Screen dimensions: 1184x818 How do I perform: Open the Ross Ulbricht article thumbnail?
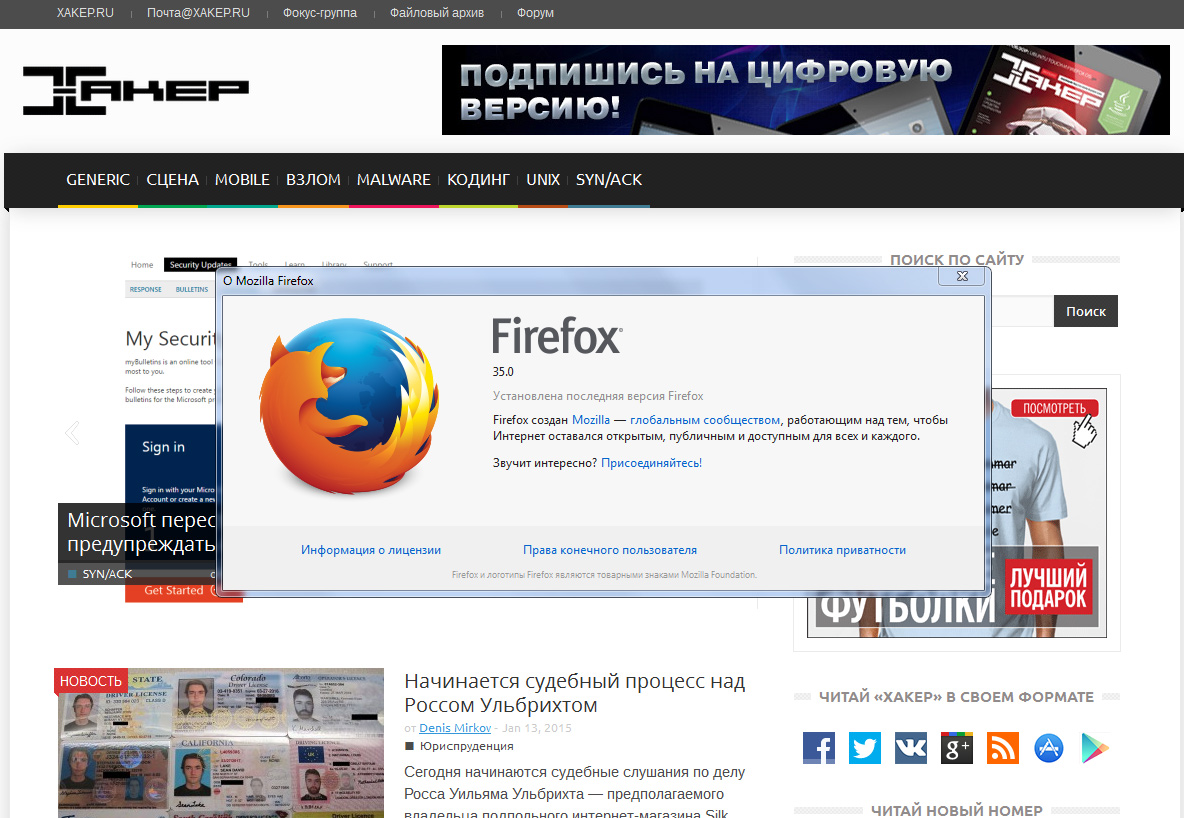click(x=220, y=743)
